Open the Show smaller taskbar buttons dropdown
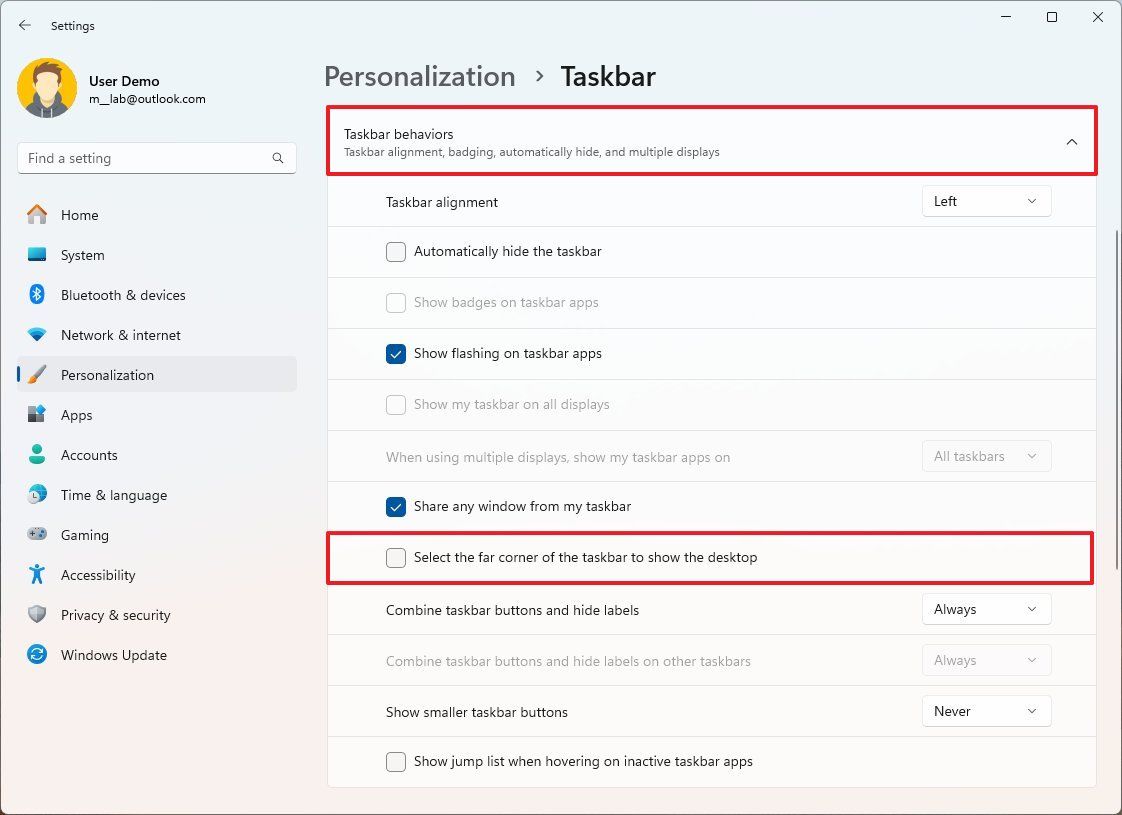Image resolution: width=1122 pixels, height=815 pixels. pyautogui.click(x=986, y=711)
